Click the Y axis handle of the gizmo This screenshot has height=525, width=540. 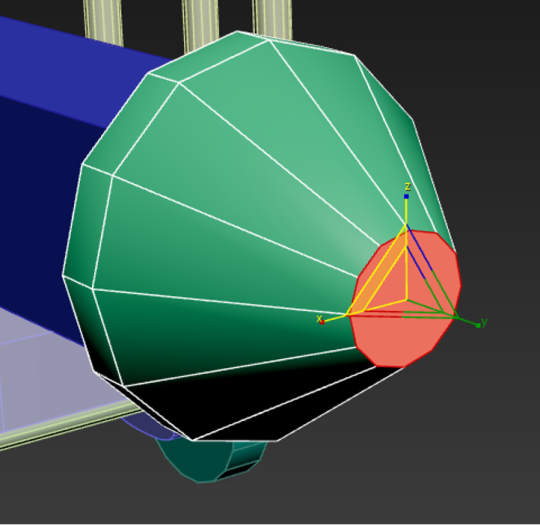pos(478,325)
